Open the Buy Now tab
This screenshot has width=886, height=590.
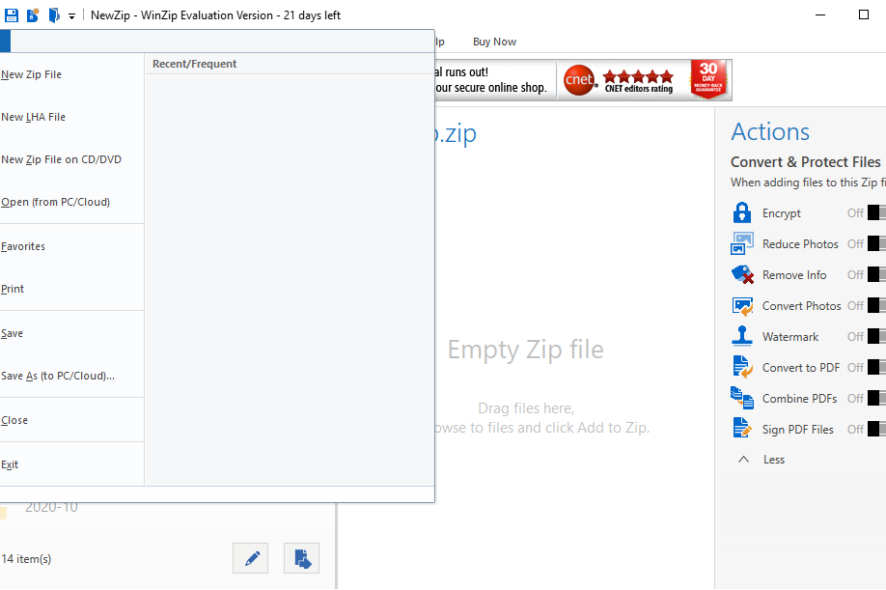pos(494,42)
